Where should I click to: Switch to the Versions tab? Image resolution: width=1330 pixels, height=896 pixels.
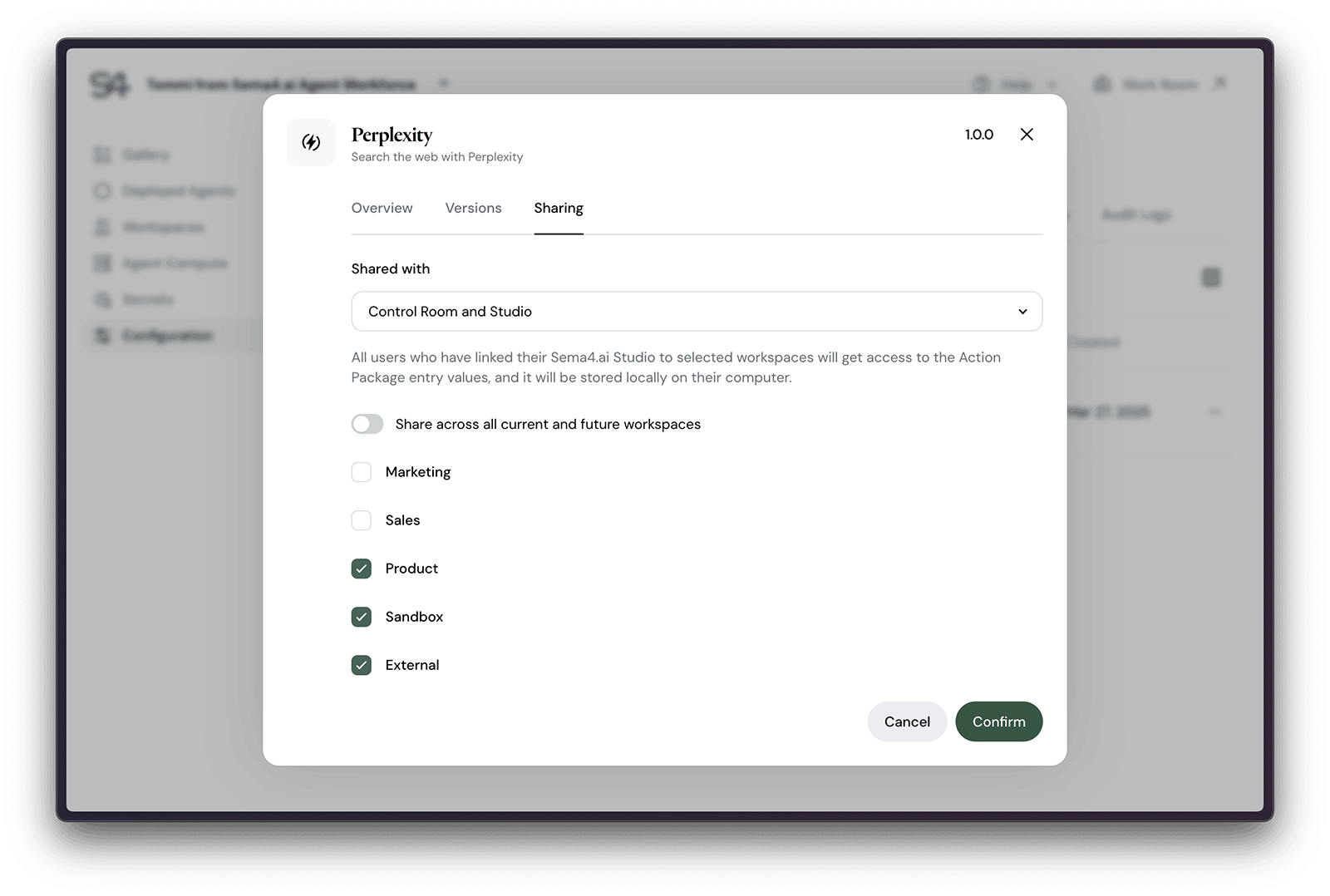[x=473, y=208]
